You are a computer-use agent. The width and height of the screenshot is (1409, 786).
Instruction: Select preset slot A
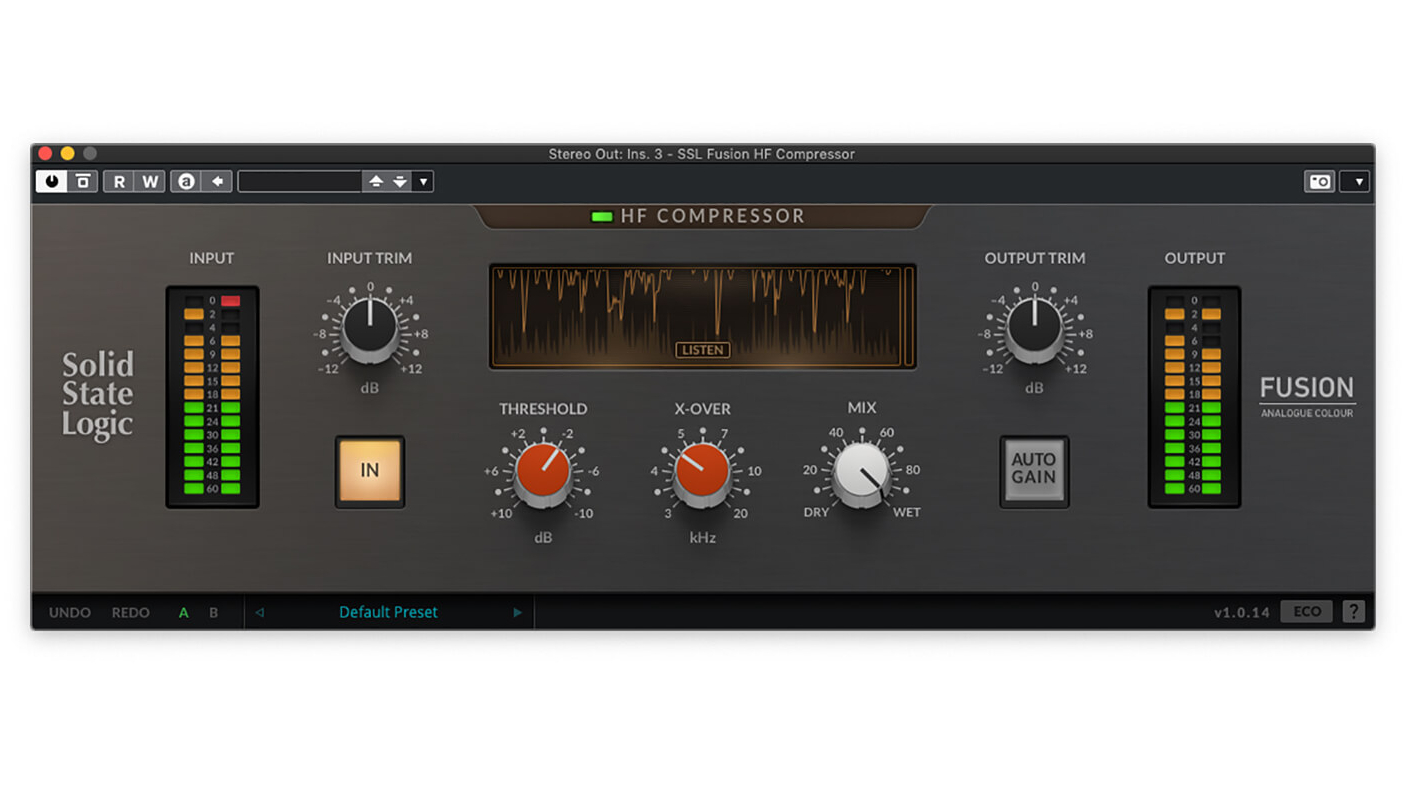[x=183, y=612]
